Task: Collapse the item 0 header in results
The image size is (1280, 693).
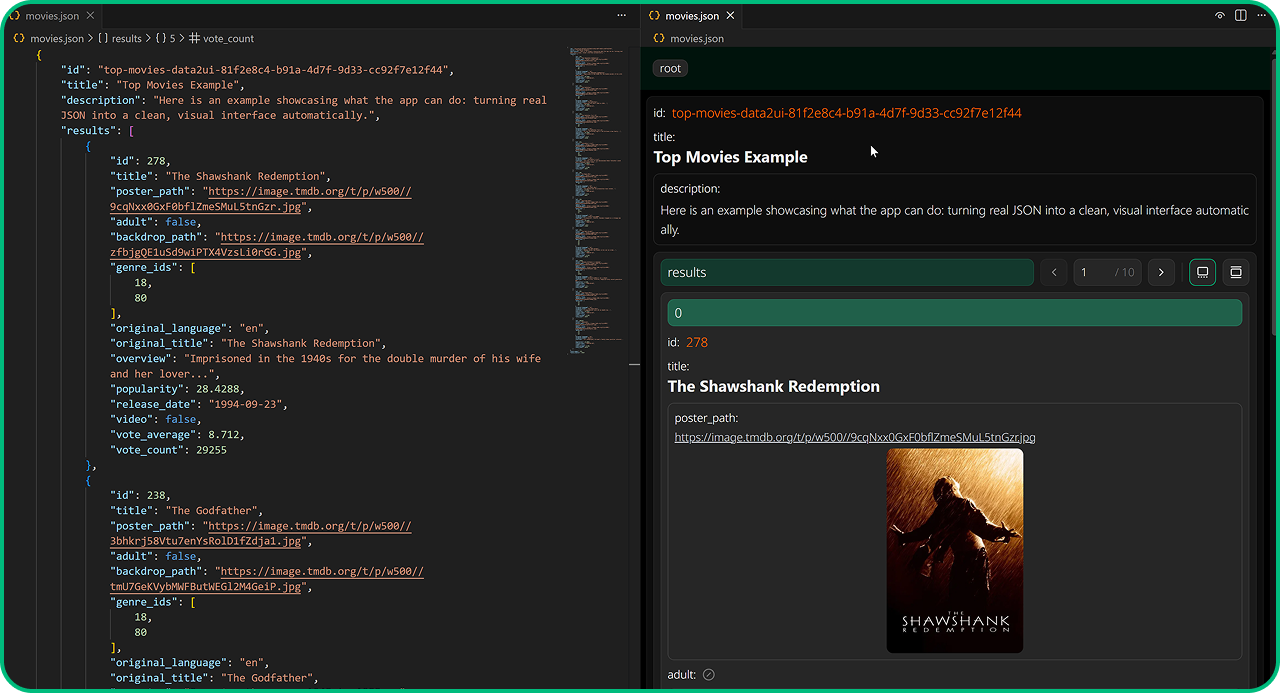Action: (x=954, y=312)
